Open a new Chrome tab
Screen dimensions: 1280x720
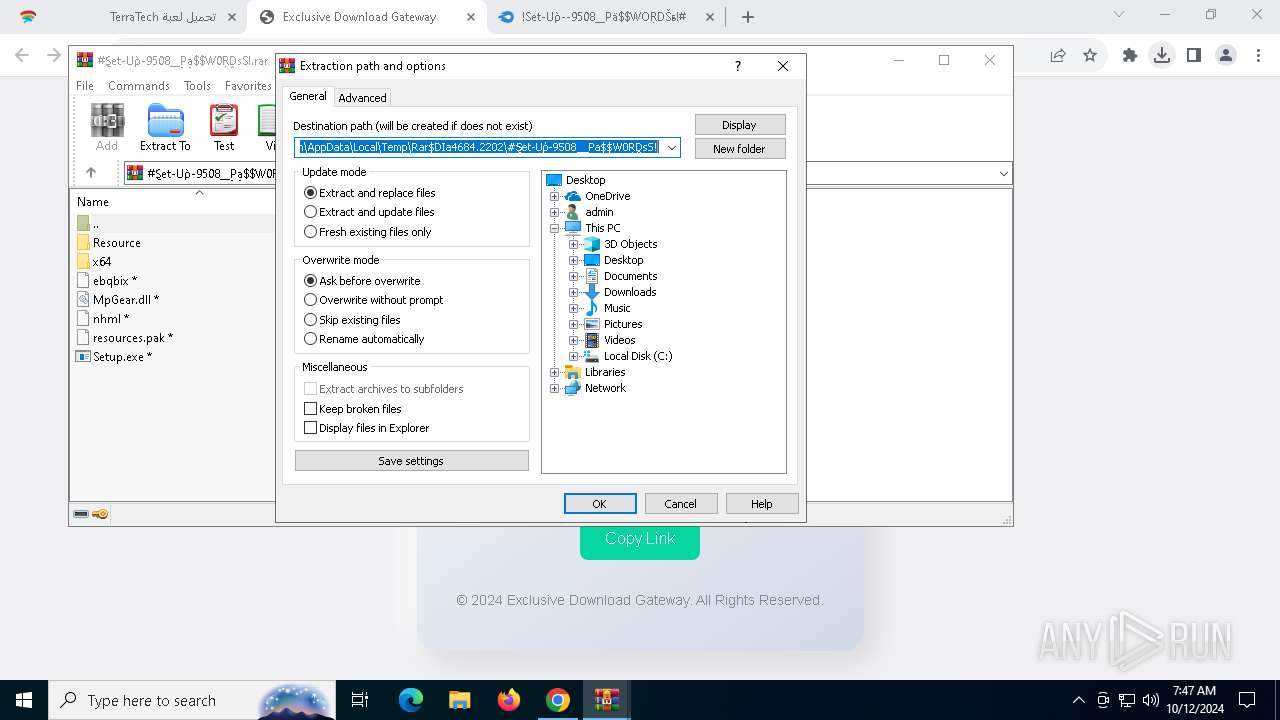click(748, 17)
